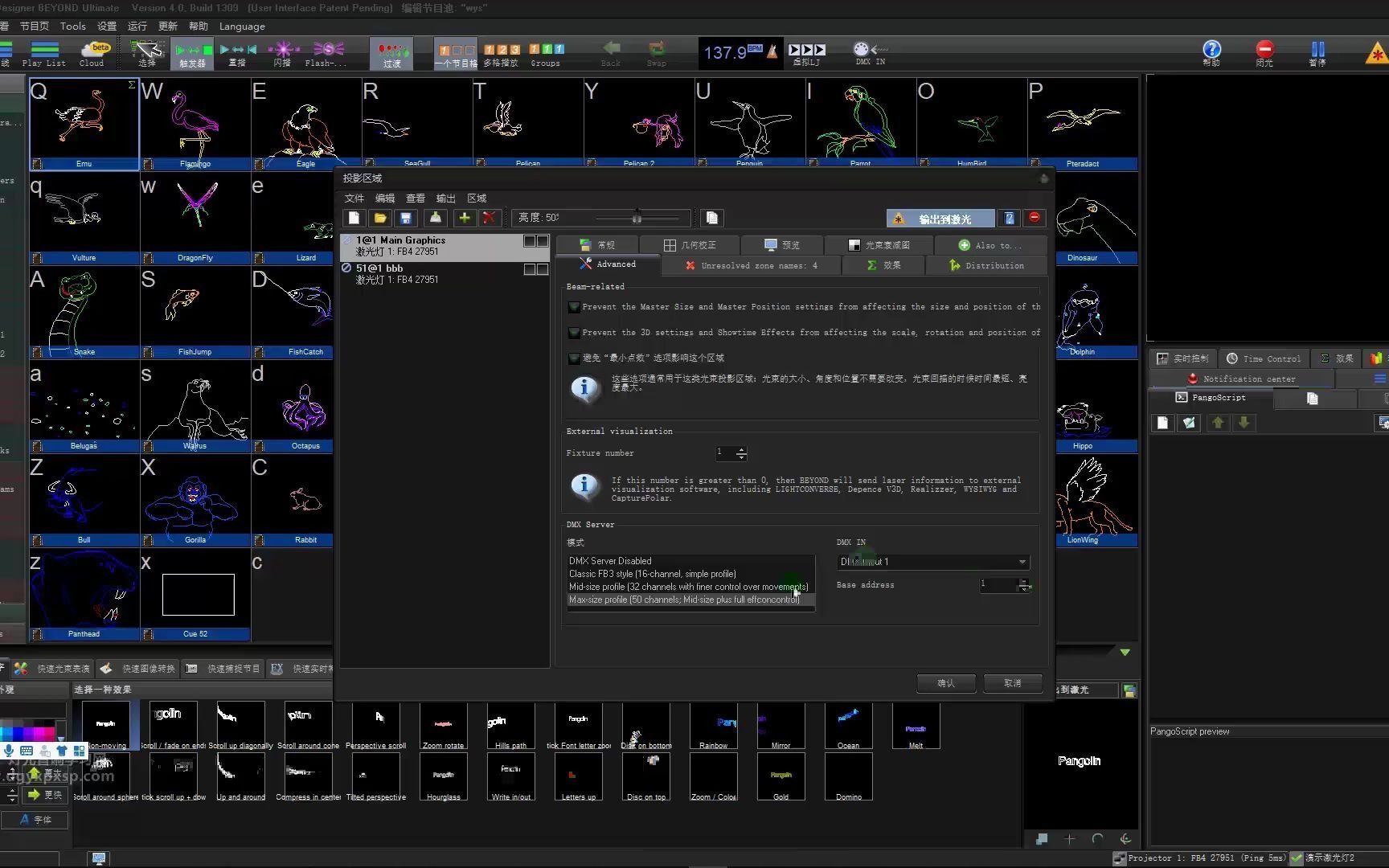The image size is (1389, 868).
Task: Click the red 闭光 blackout icon
Action: 1264,53
